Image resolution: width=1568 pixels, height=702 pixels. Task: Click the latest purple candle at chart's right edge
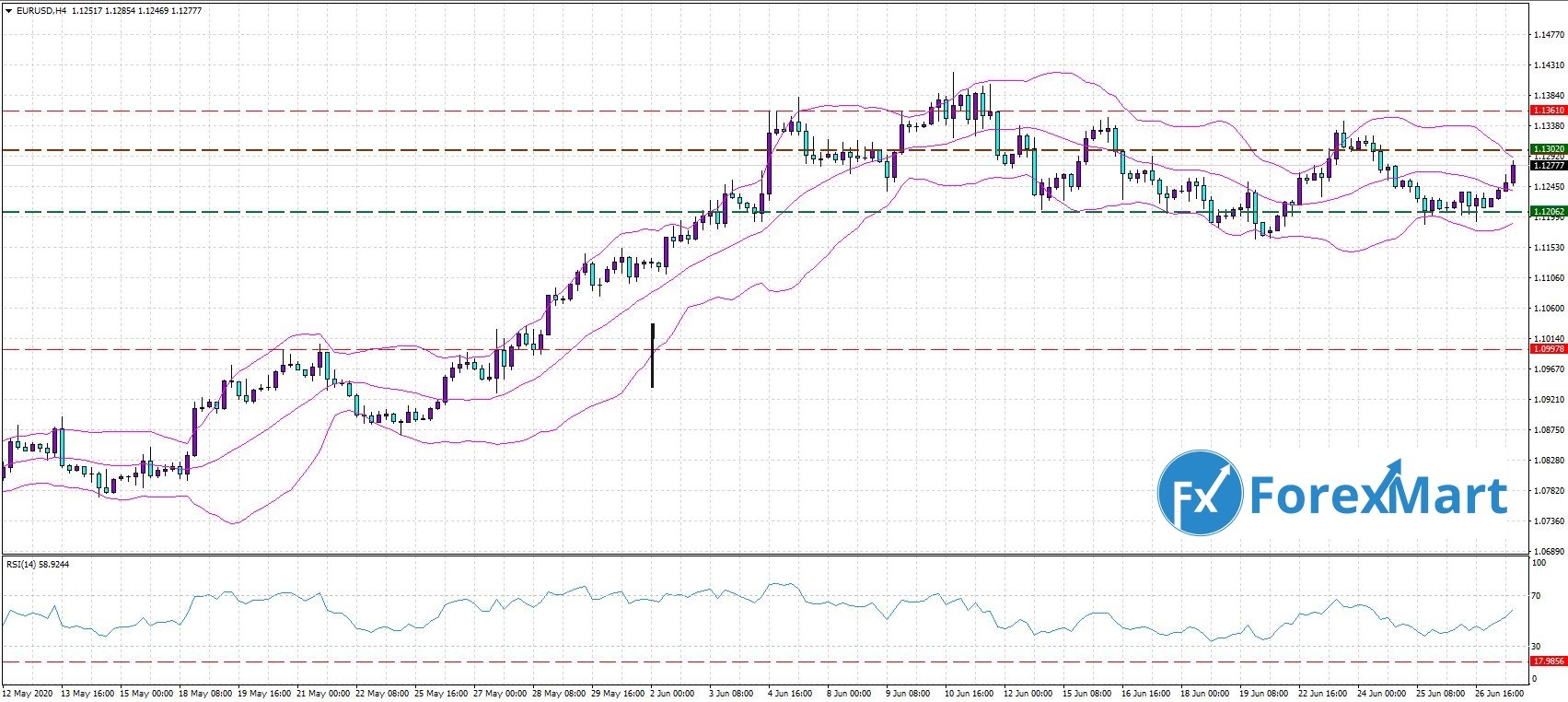point(1513,173)
